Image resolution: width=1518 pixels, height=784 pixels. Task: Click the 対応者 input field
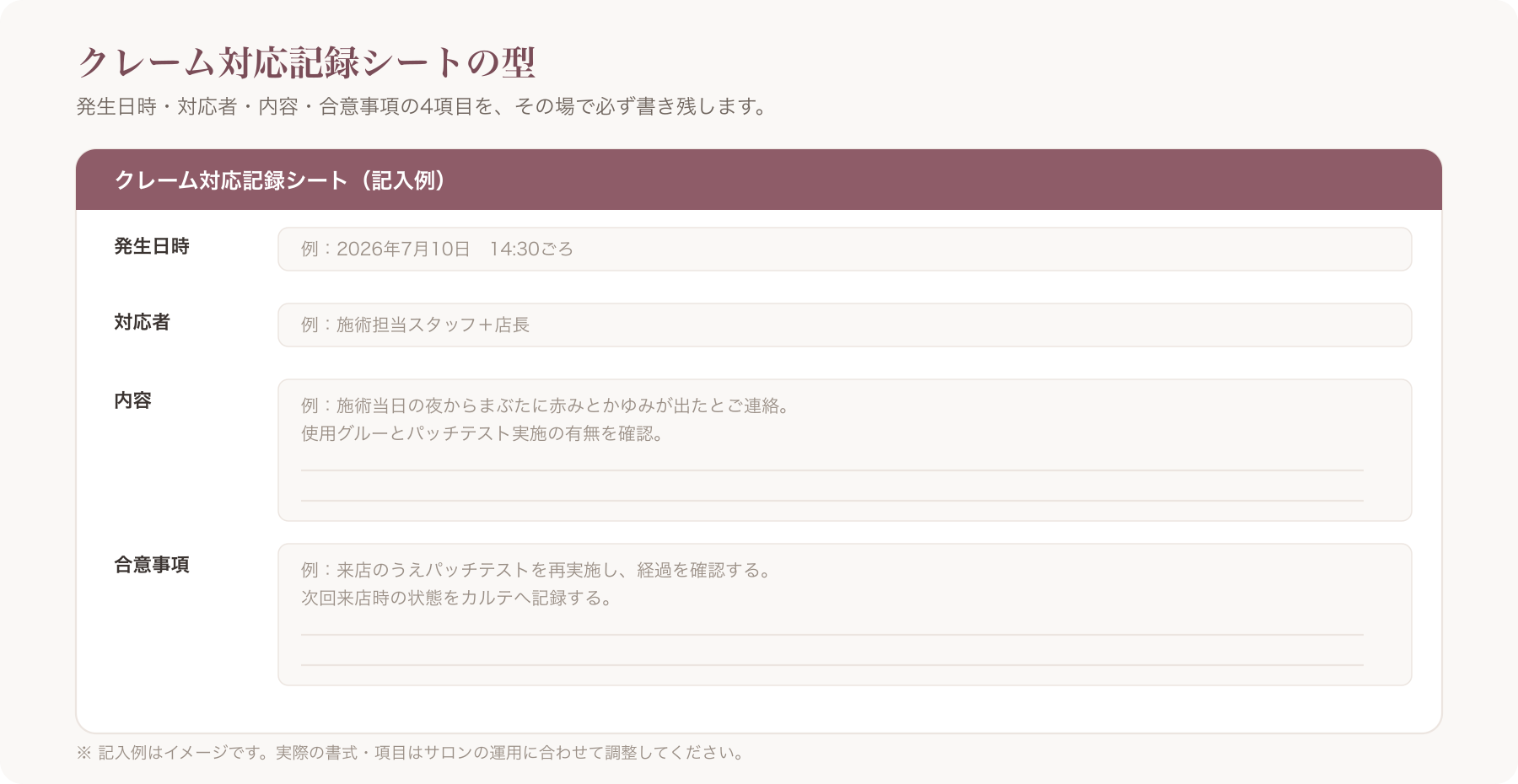point(844,325)
